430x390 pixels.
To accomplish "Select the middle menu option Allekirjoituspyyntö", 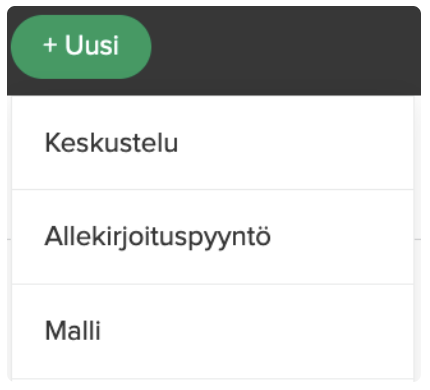I will point(213,237).
